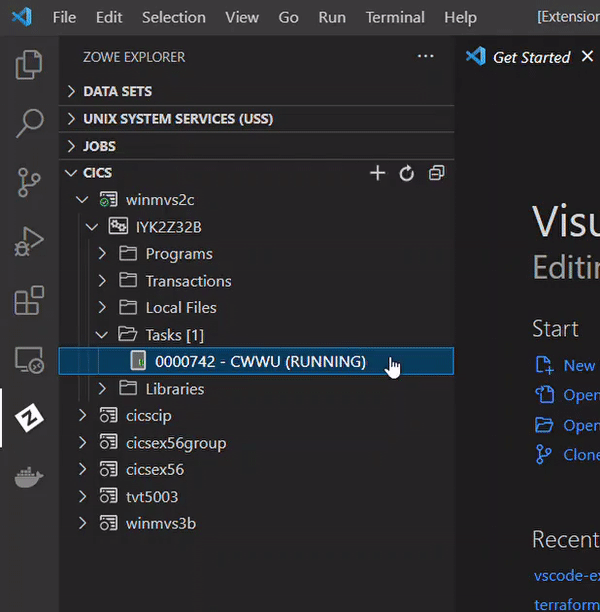
Task: Open the File menu
Action: (64, 18)
